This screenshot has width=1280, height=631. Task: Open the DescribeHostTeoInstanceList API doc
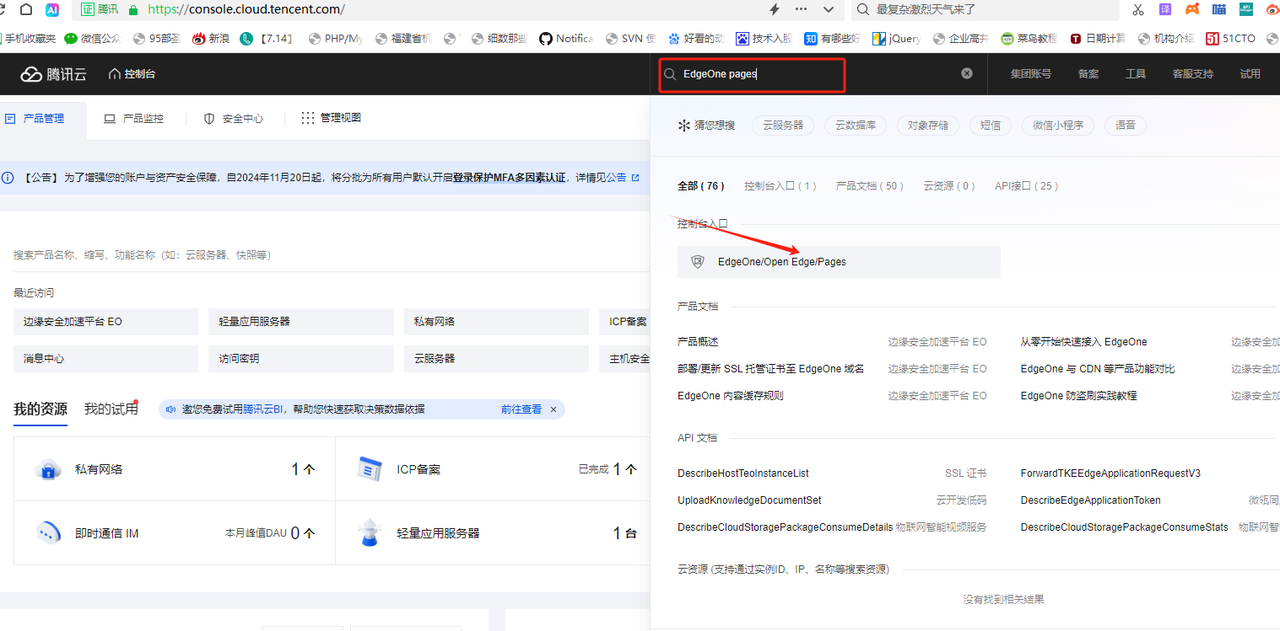click(x=743, y=473)
